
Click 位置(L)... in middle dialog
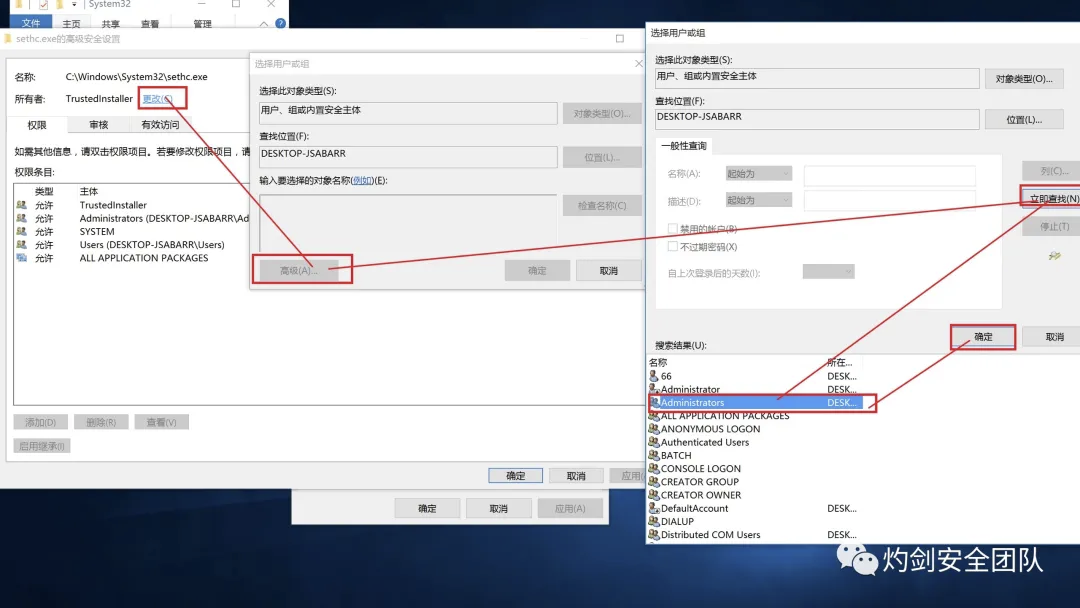point(602,158)
